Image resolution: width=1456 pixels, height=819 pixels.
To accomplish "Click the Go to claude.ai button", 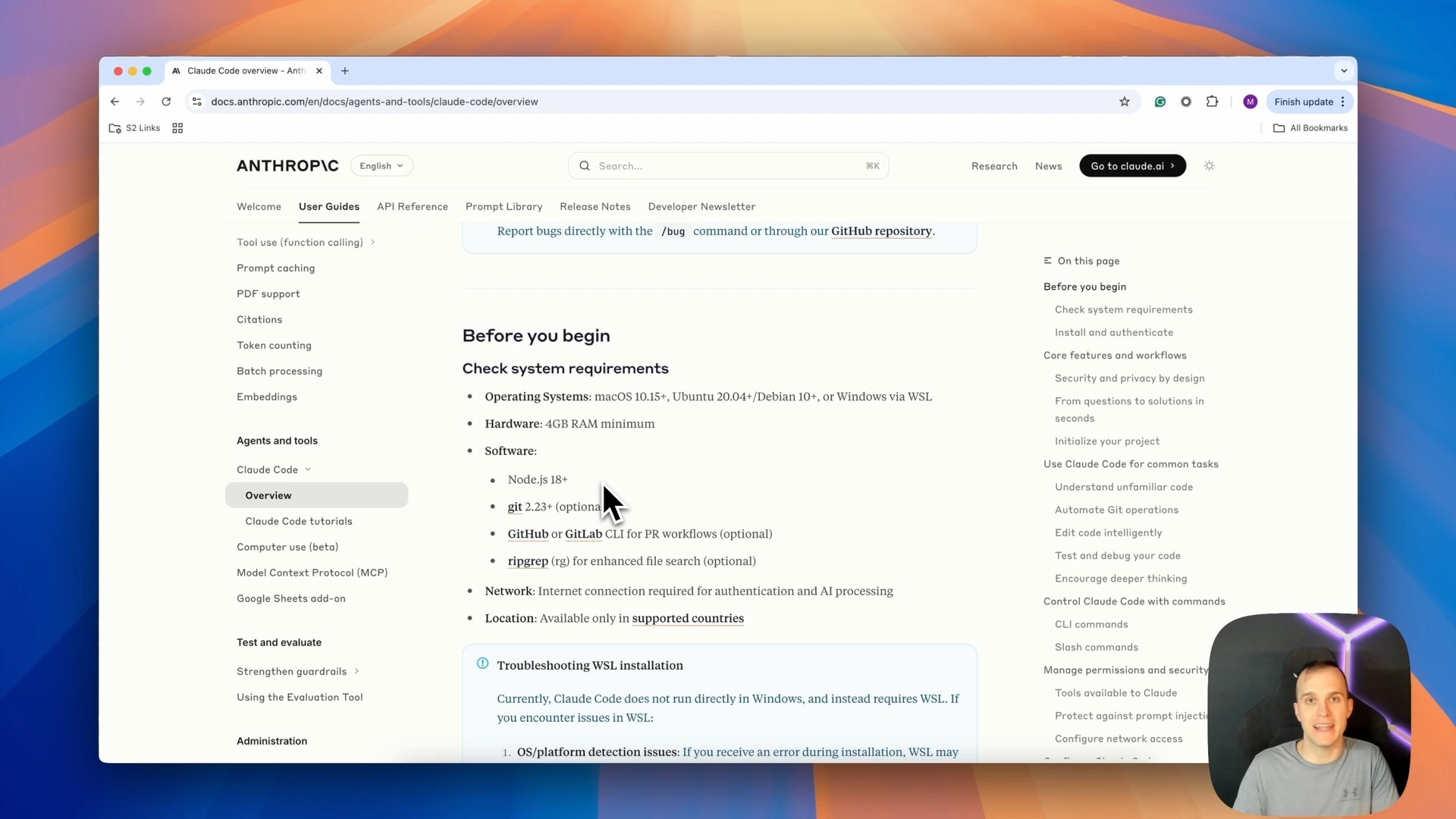I will pyautogui.click(x=1131, y=166).
